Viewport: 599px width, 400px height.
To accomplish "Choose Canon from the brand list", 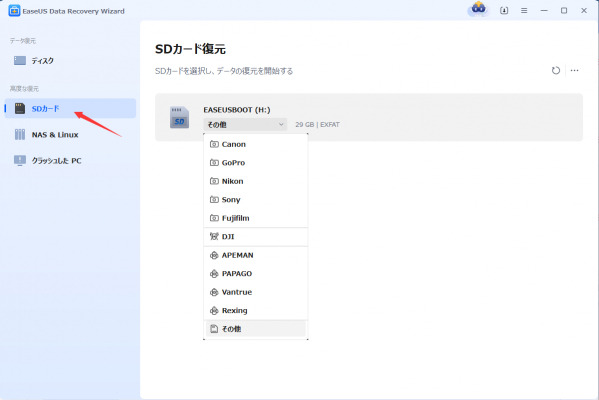I will point(256,144).
